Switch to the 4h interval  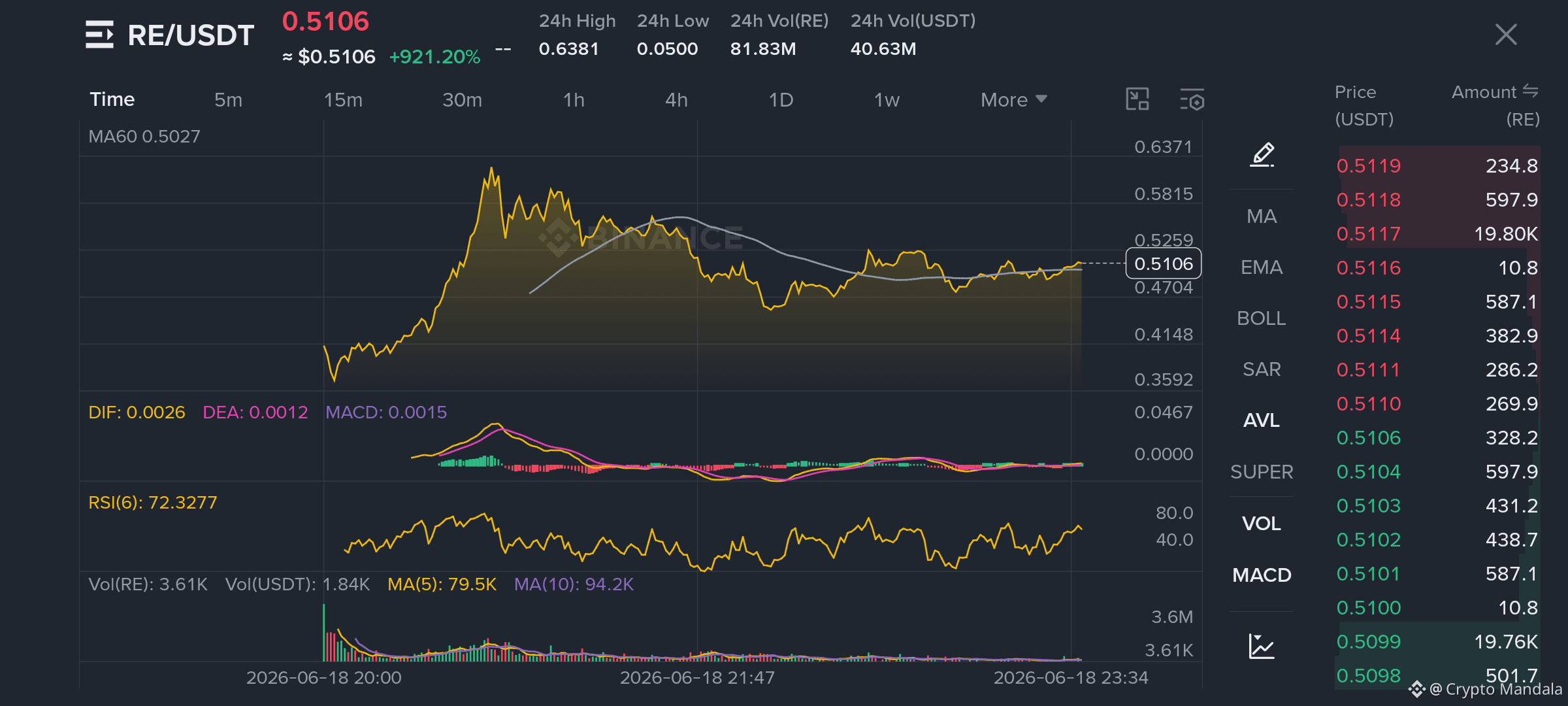click(676, 99)
